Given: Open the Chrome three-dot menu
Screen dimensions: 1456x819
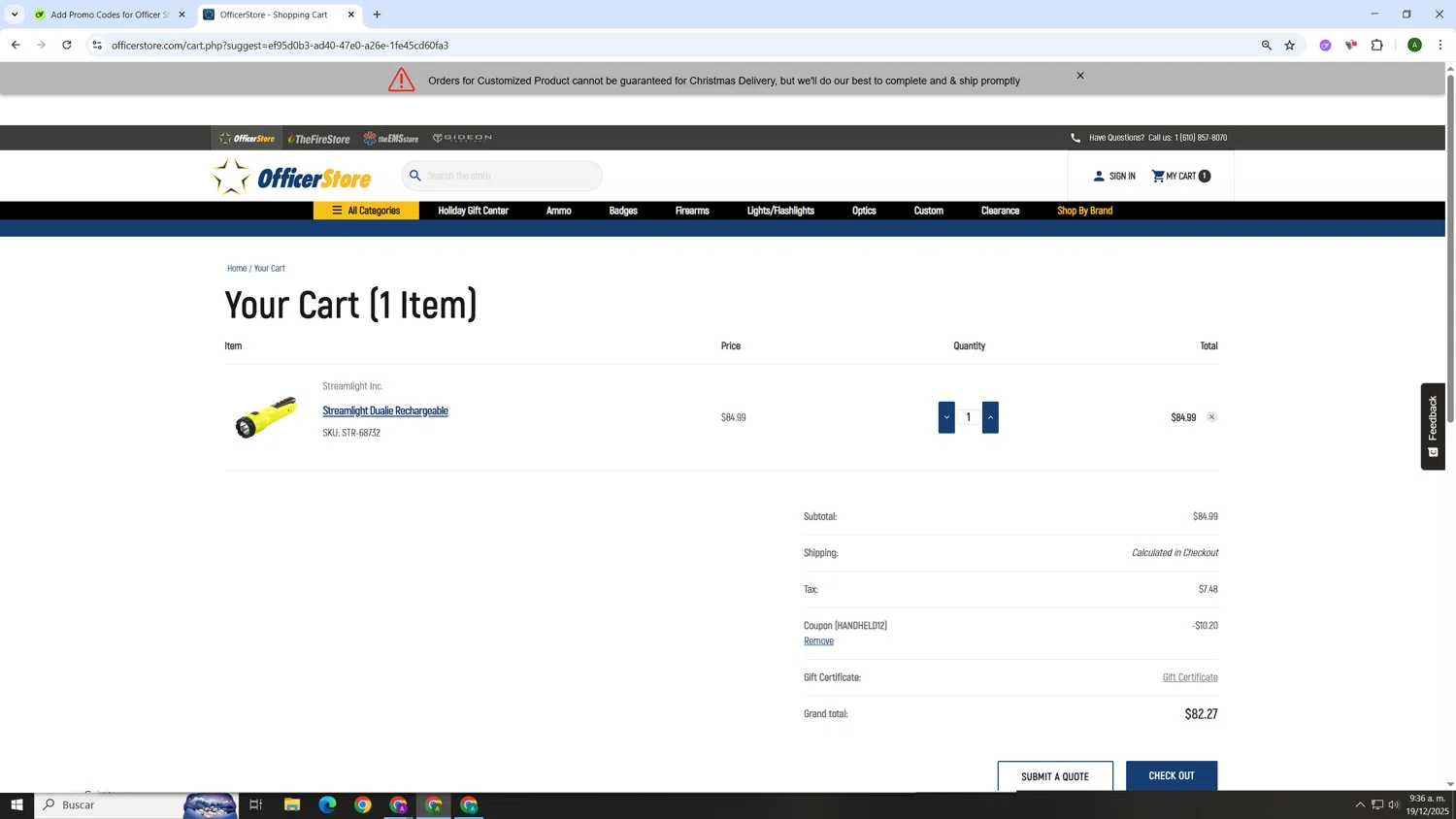Looking at the screenshot, I should (x=1440, y=45).
